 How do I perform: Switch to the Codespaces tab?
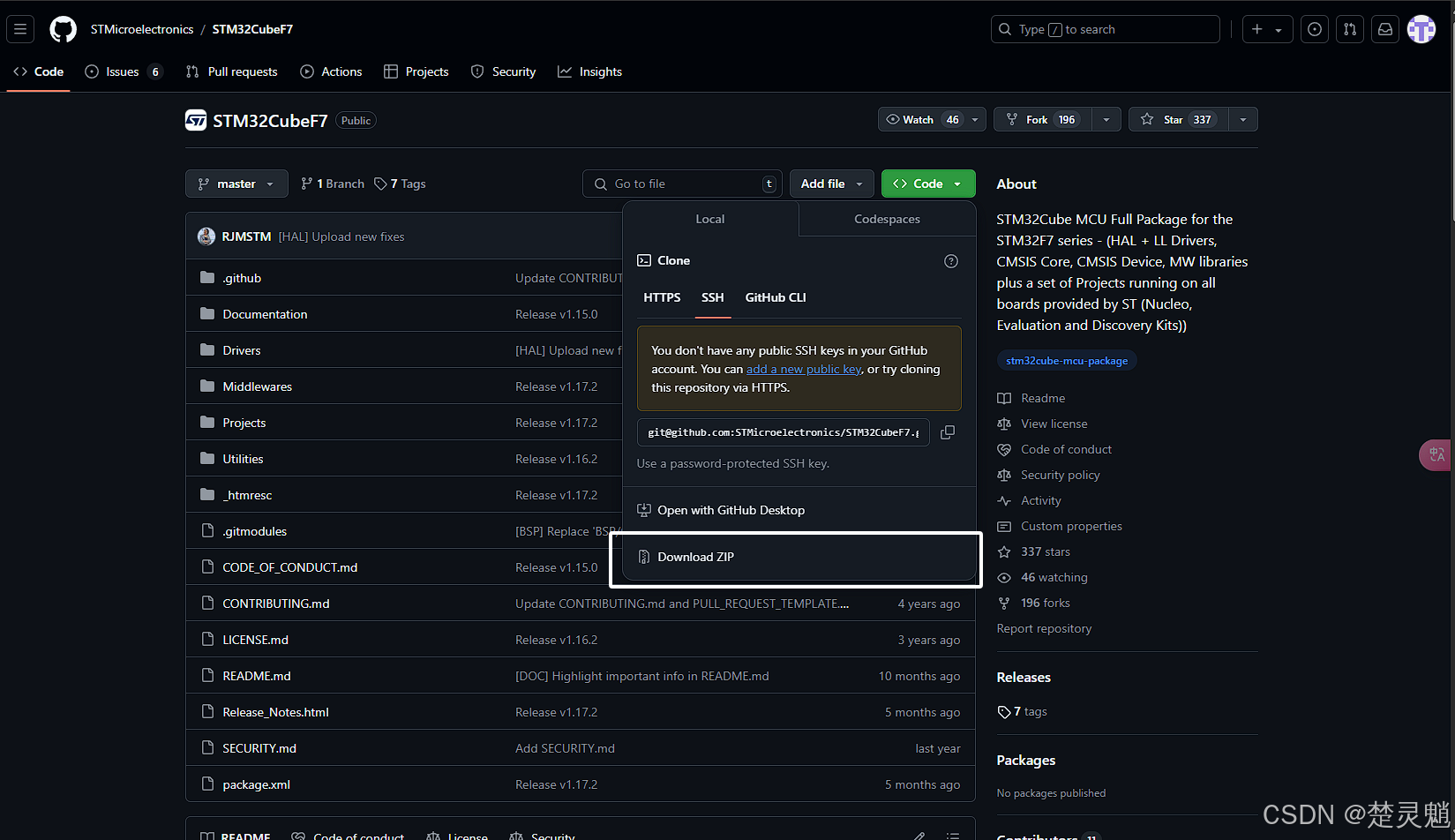click(x=887, y=219)
